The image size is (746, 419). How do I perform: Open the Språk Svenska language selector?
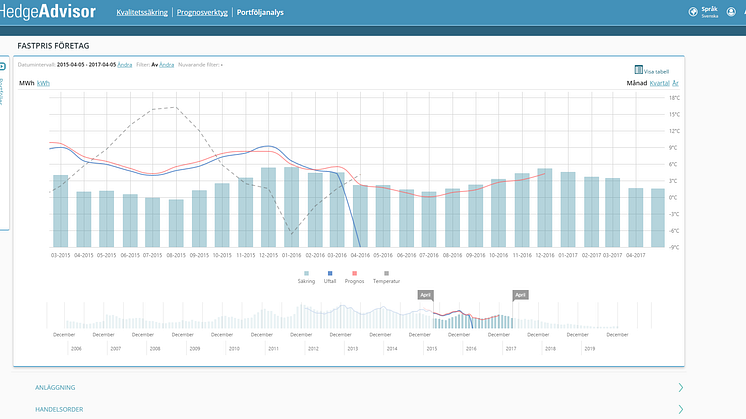[709, 12]
